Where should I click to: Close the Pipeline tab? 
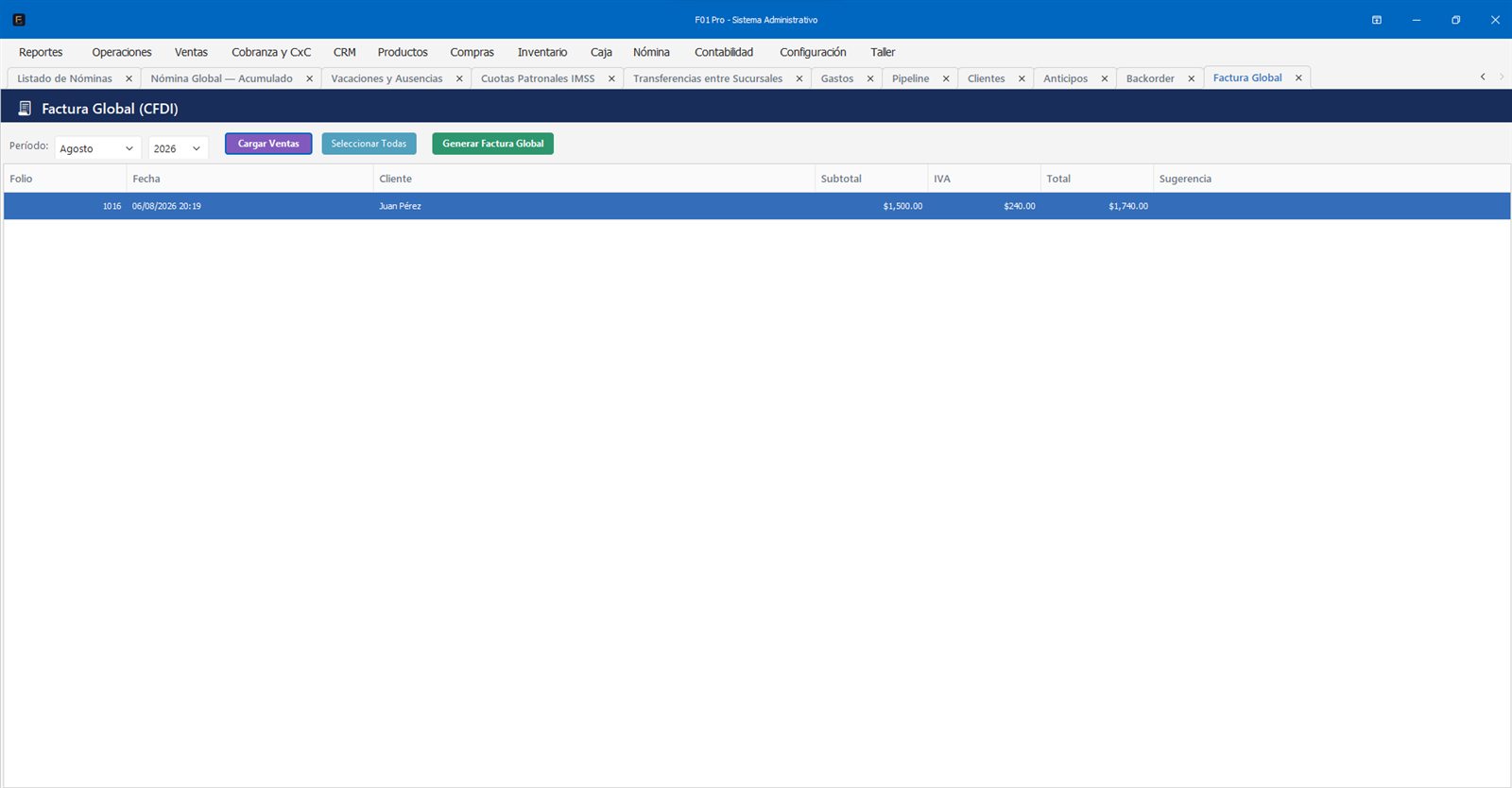coord(946,78)
